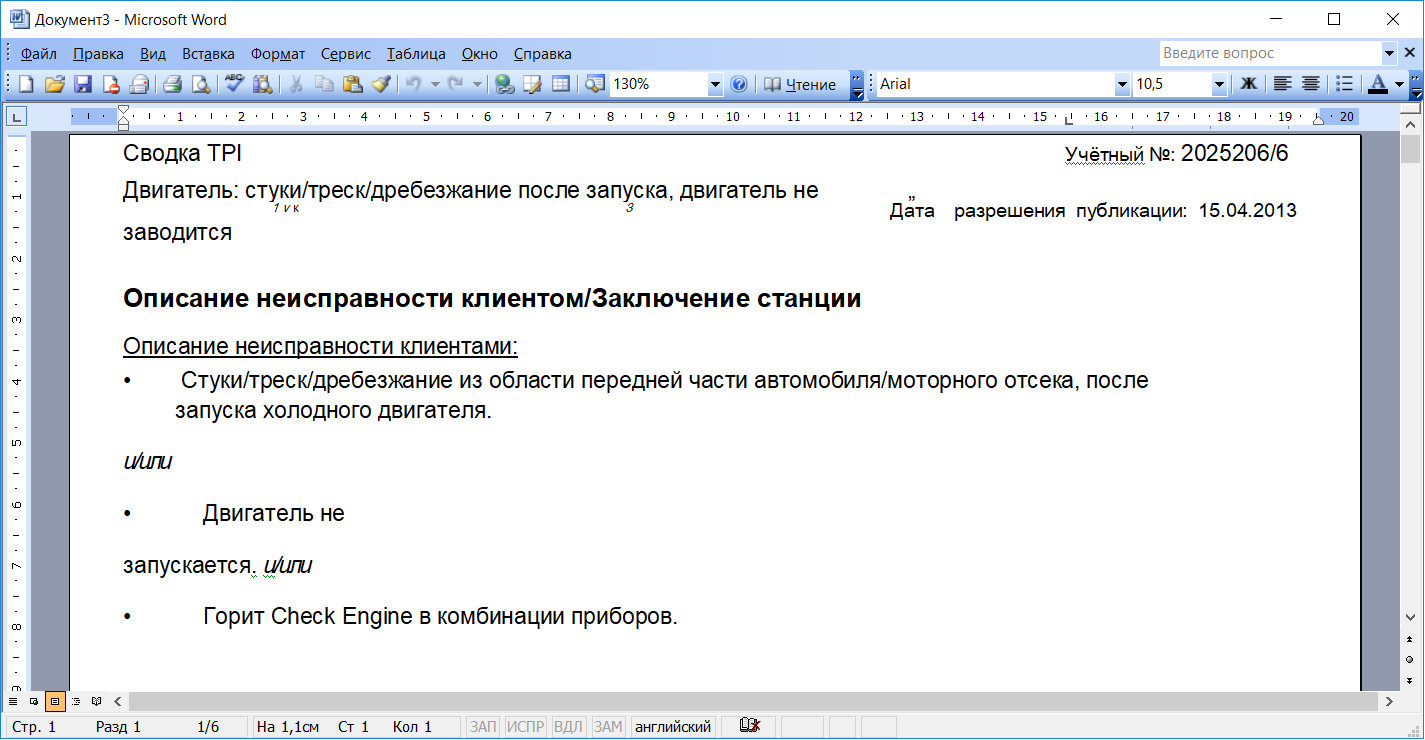Expand the Arial font name dropdown
Screen dimensions: 1425x740
(x=1122, y=85)
